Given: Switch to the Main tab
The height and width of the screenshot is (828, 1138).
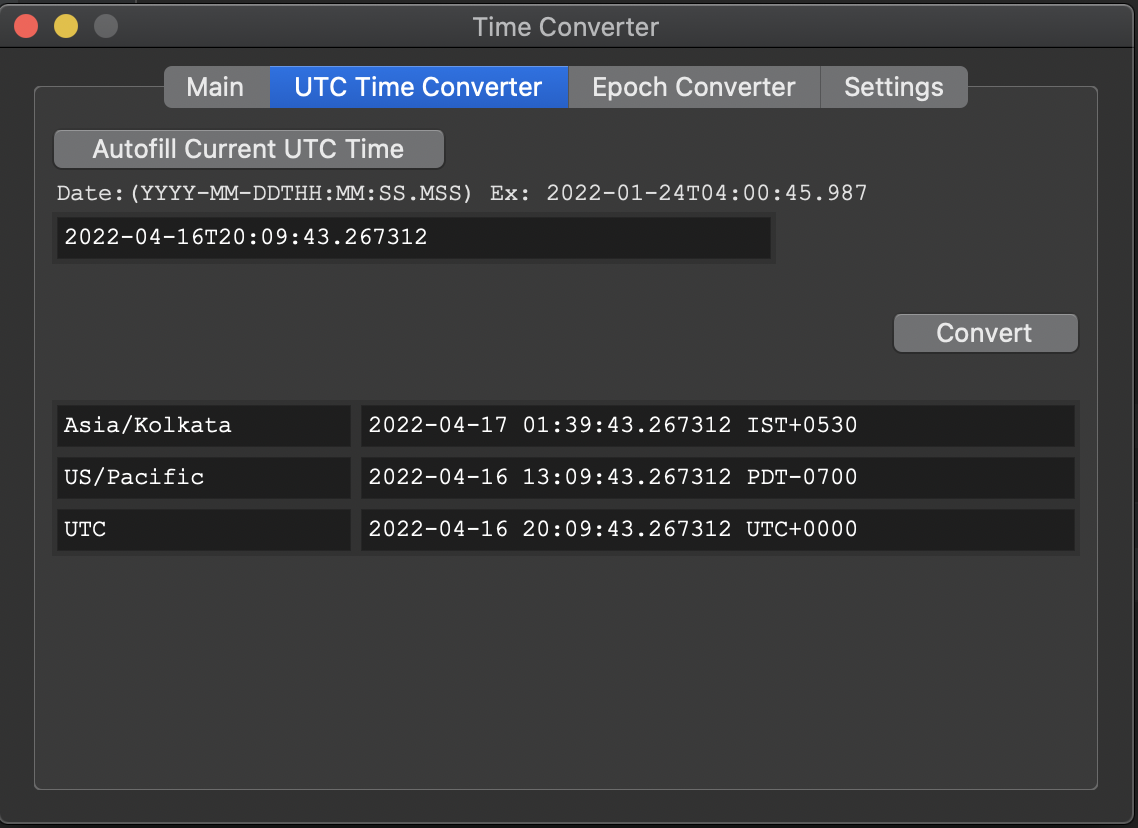Looking at the screenshot, I should pos(215,87).
